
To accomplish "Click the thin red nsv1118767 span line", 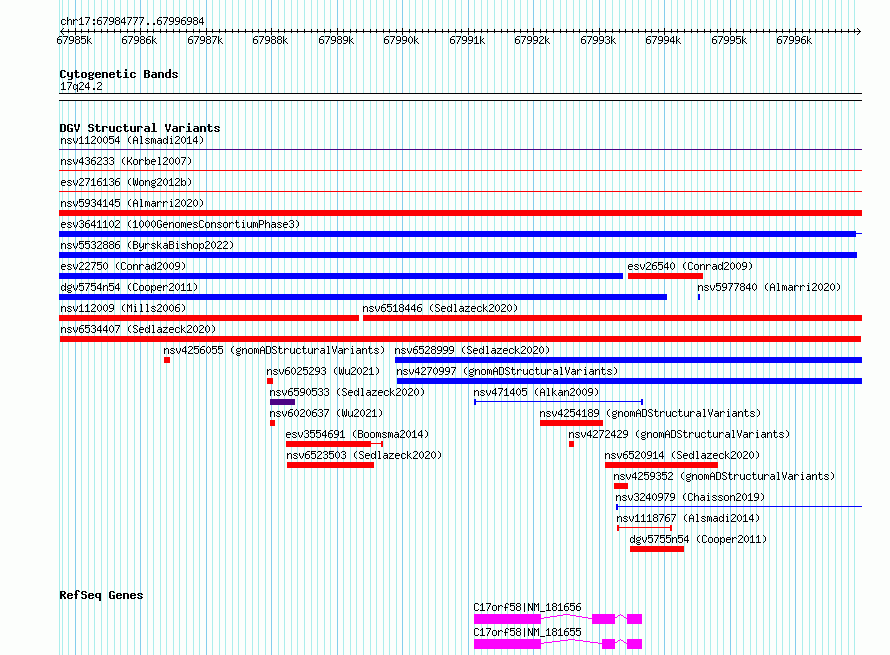I will (x=645, y=528).
